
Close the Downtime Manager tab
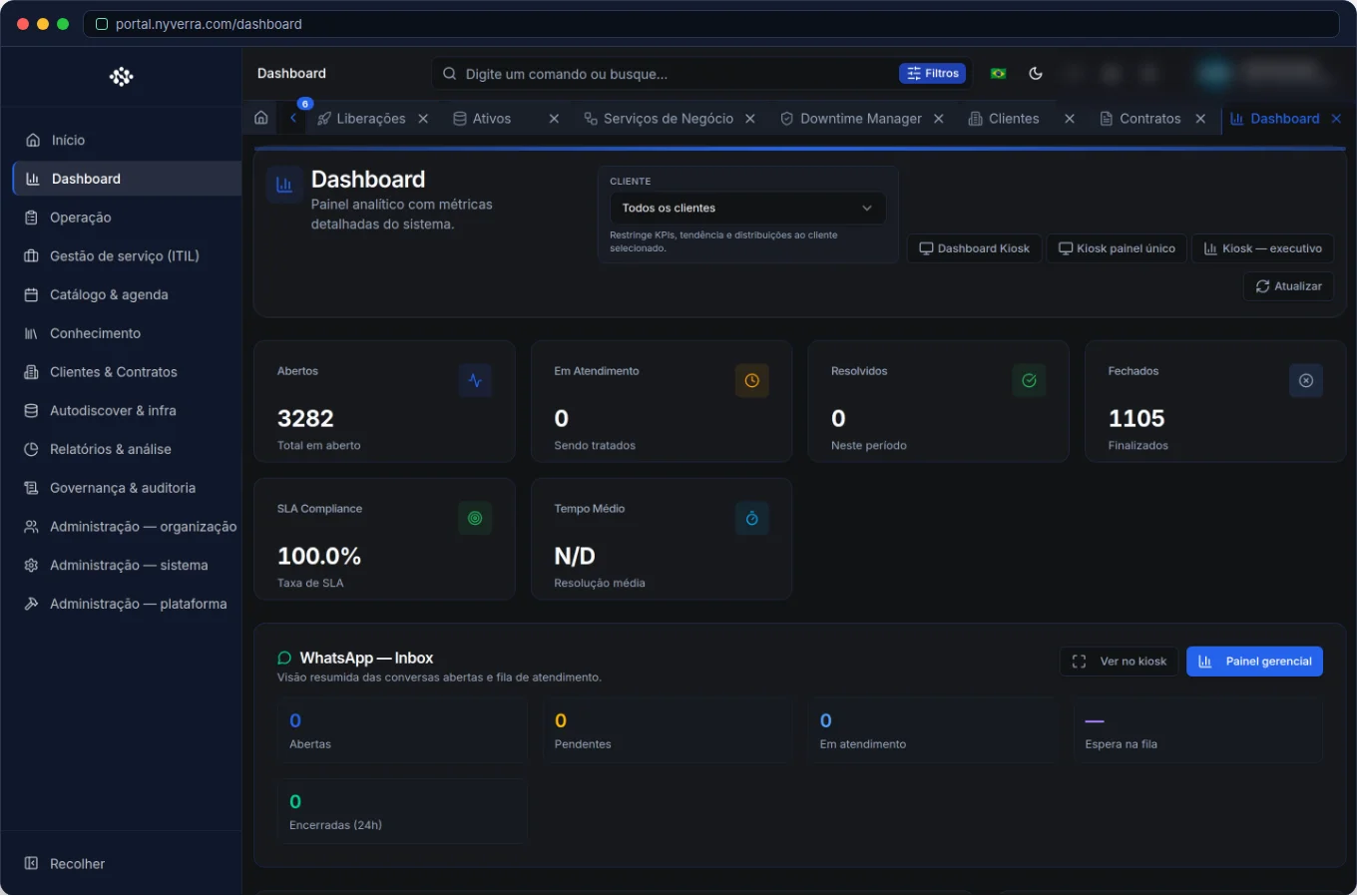(x=939, y=119)
